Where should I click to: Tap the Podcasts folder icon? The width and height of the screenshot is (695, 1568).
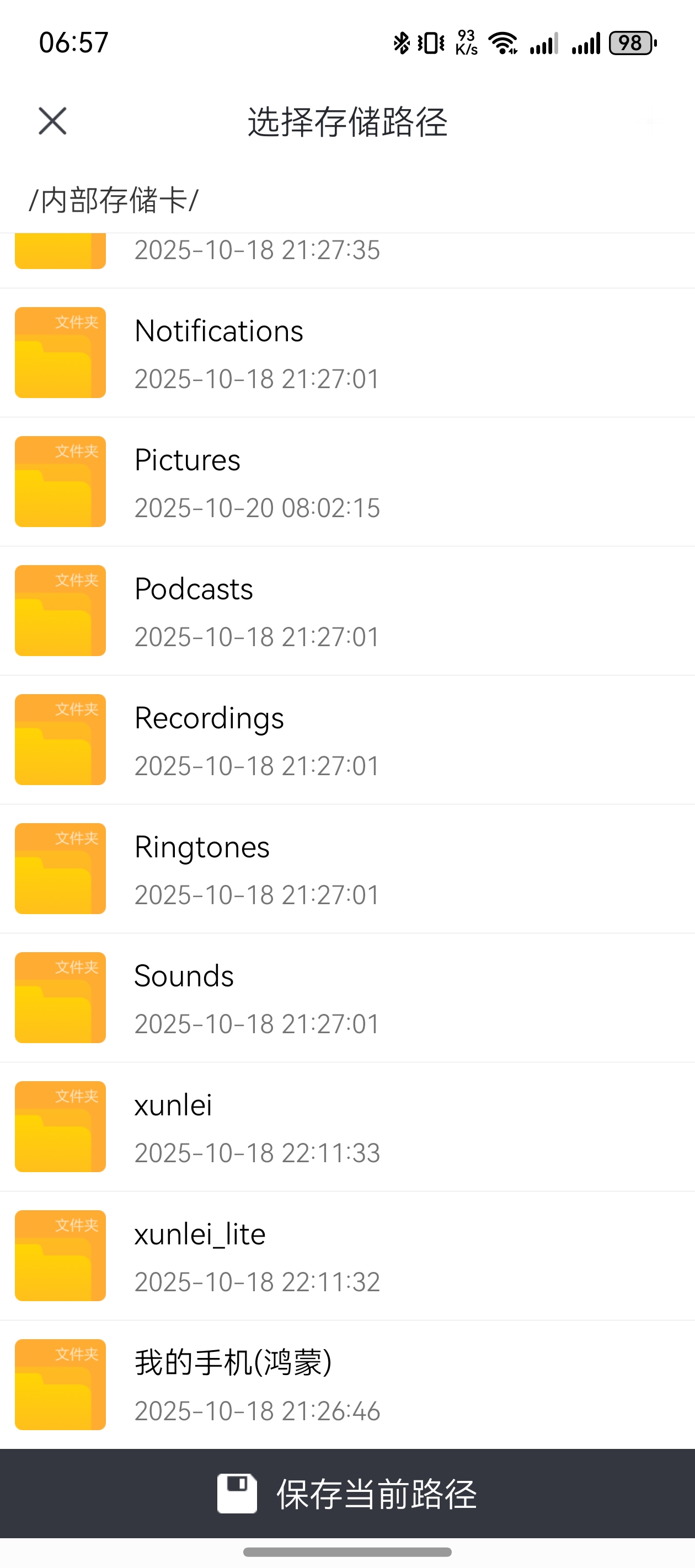coord(60,610)
